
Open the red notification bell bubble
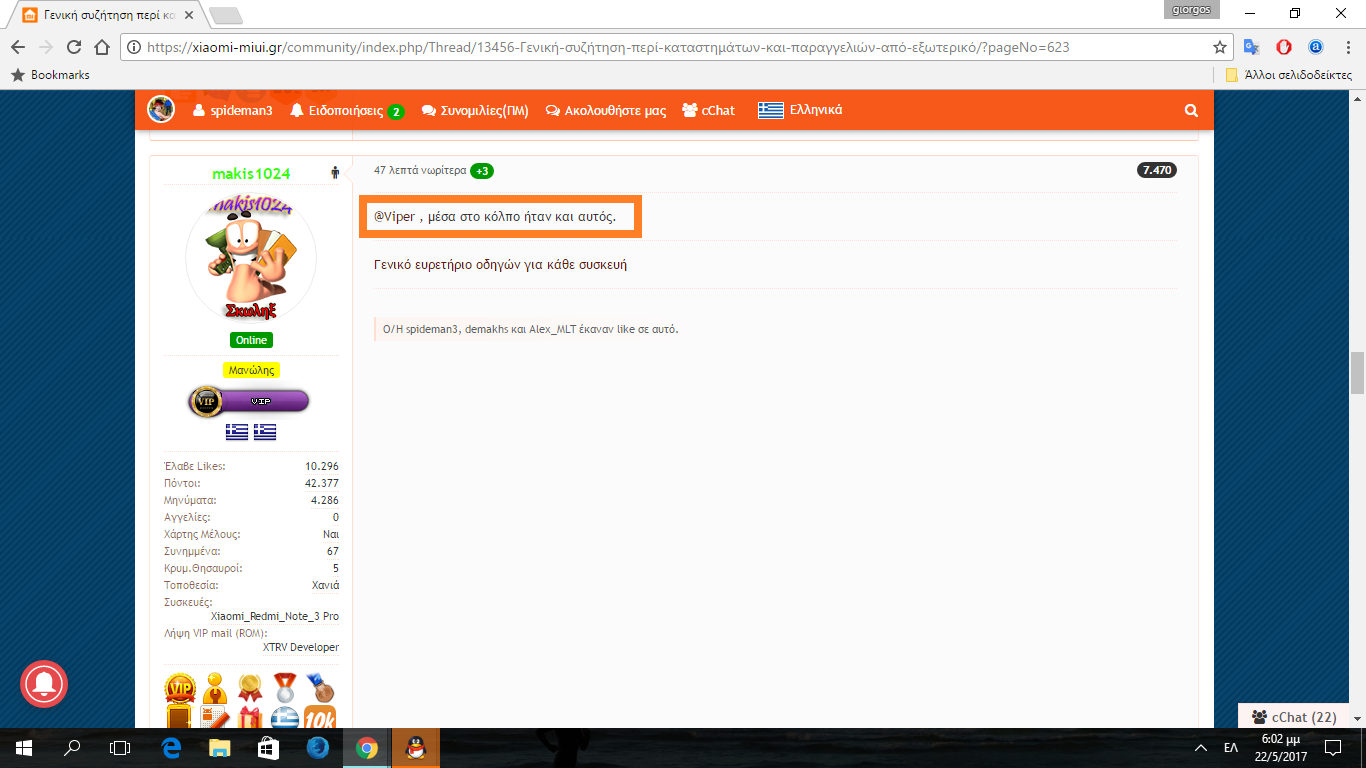tap(44, 684)
